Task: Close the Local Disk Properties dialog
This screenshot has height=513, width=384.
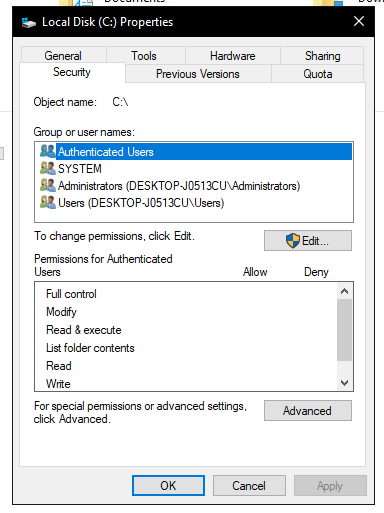Action: point(359,22)
